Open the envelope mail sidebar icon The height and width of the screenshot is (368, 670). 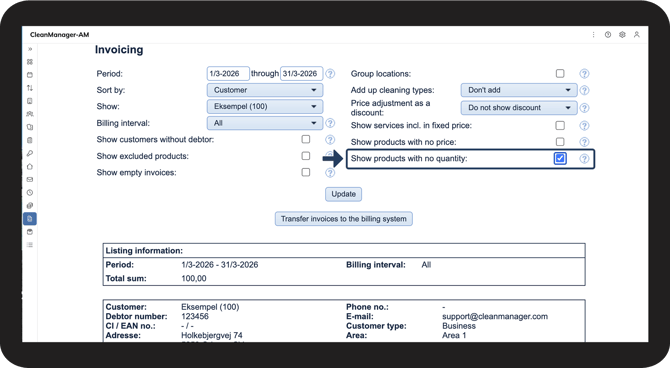tap(30, 180)
